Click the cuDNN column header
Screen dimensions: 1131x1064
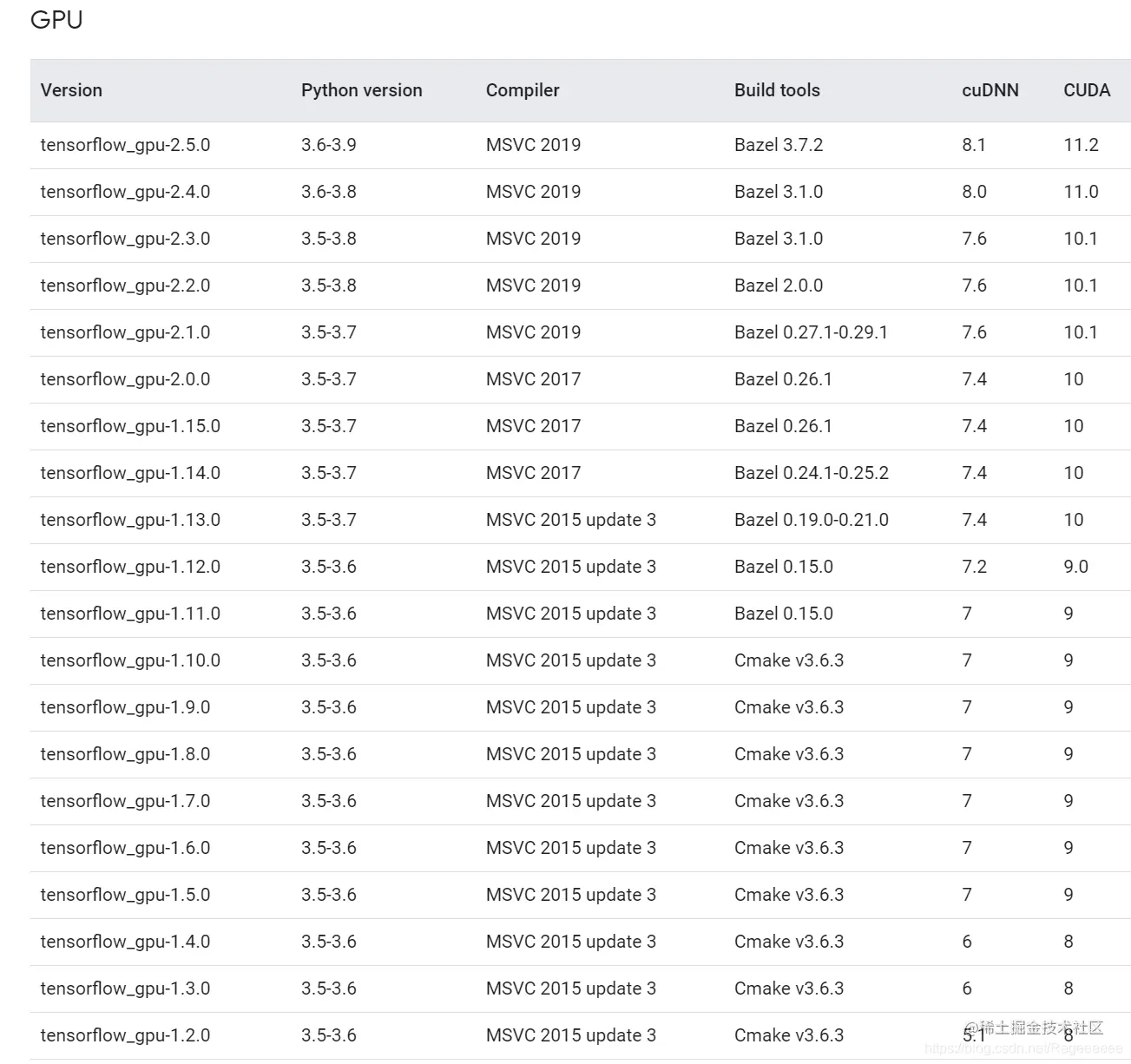tap(990, 90)
